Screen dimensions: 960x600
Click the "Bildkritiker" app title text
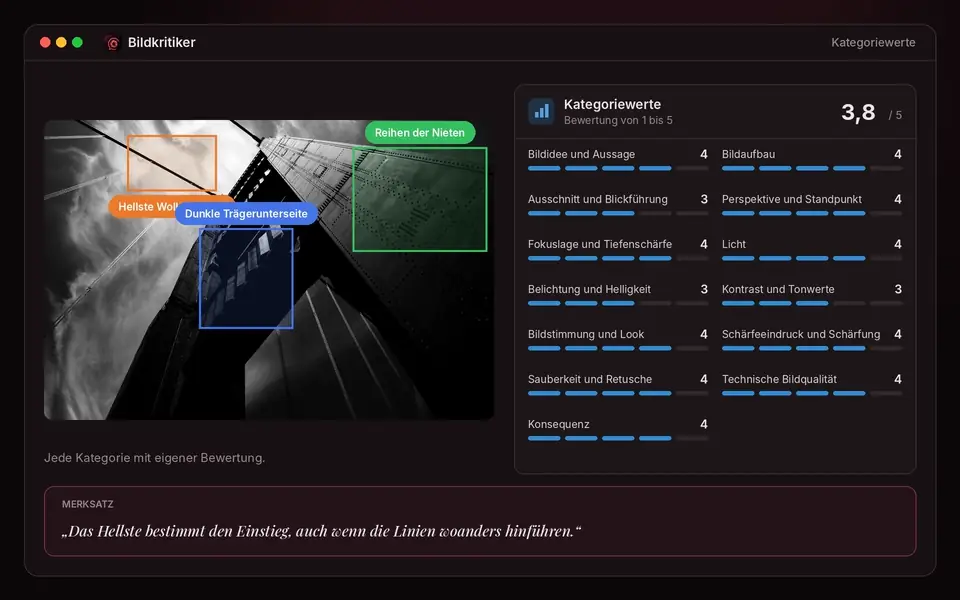pos(162,42)
